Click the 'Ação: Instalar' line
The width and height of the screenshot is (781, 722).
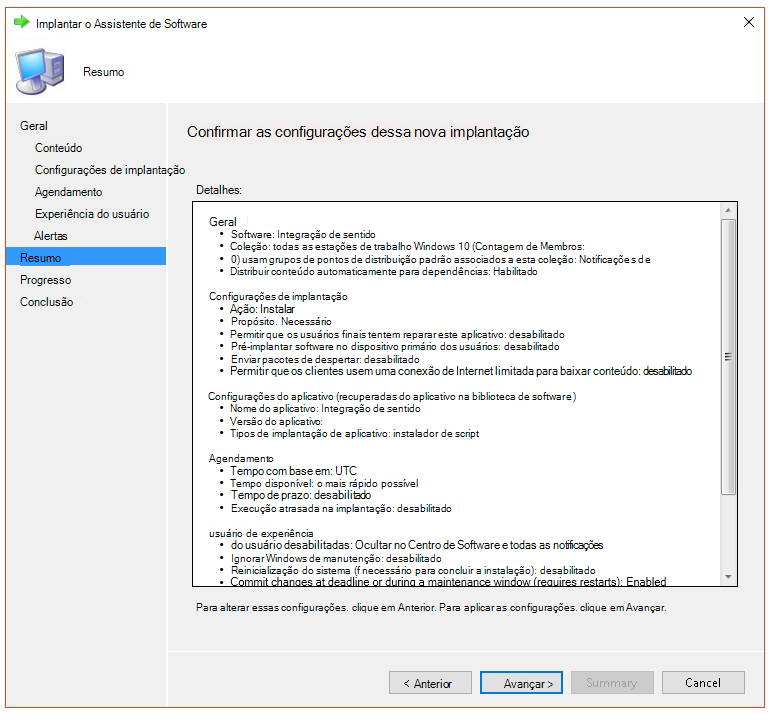click(x=262, y=309)
